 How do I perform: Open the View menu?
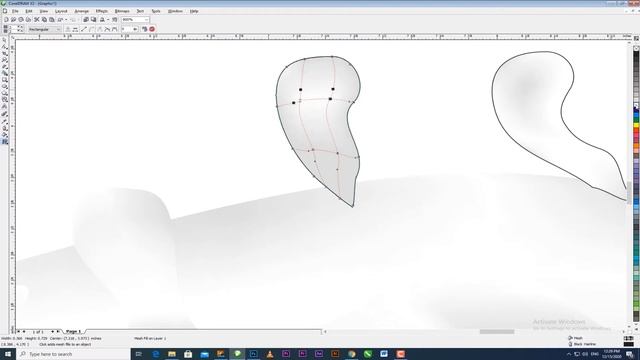click(x=43, y=11)
